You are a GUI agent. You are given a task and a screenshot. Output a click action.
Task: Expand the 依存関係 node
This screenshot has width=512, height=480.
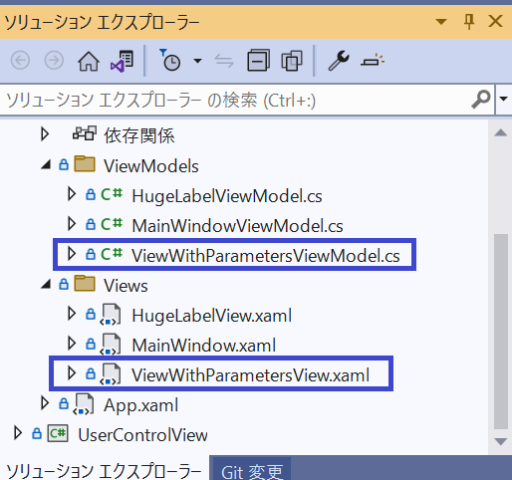[x=44, y=134]
